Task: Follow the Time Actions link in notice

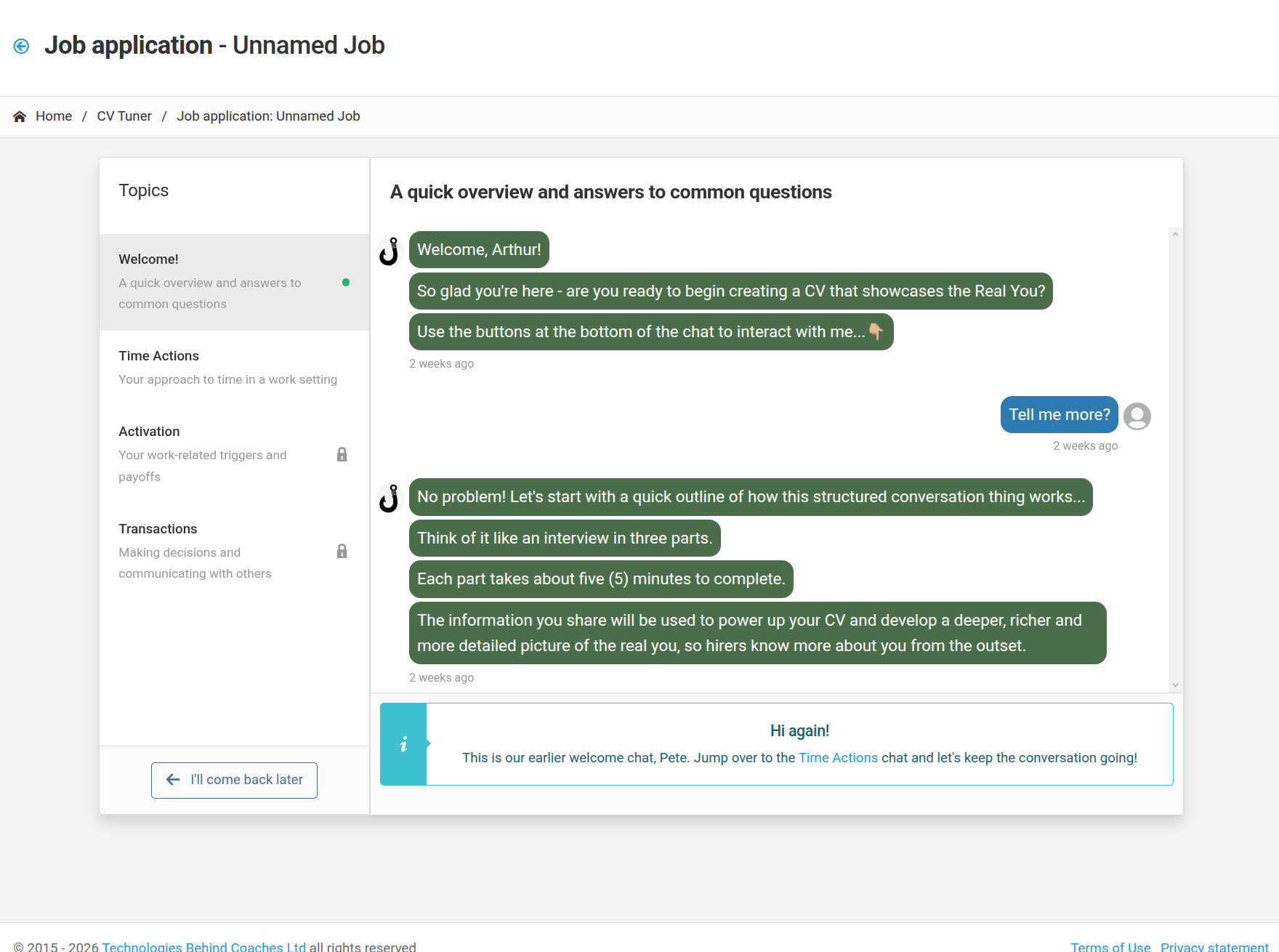Action: tap(838, 758)
